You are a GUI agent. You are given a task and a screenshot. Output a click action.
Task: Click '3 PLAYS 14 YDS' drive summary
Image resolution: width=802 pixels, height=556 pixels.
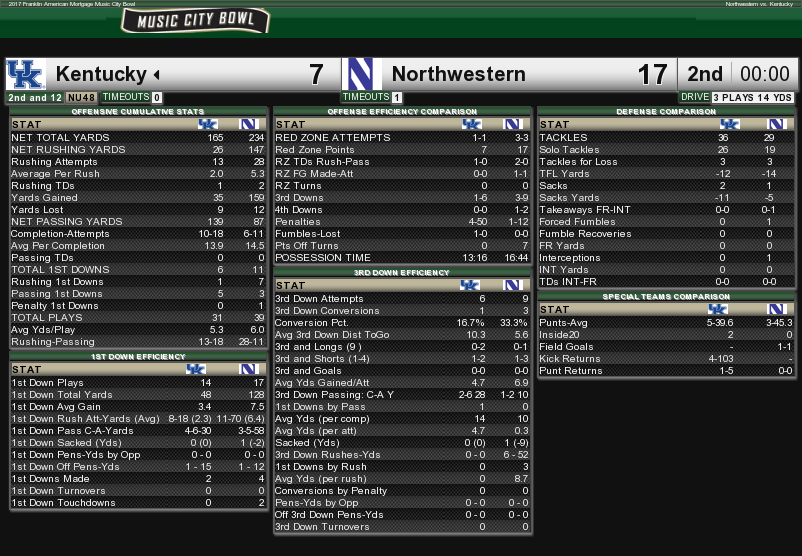coord(752,98)
